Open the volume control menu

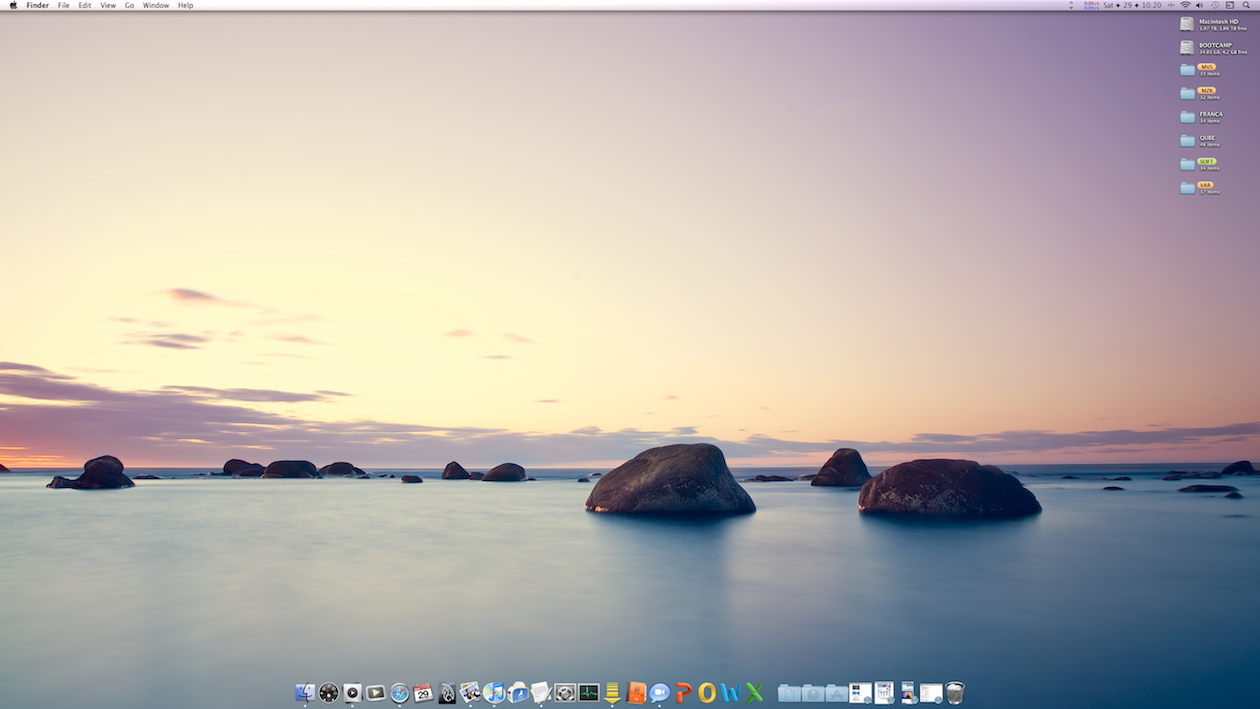1199,5
